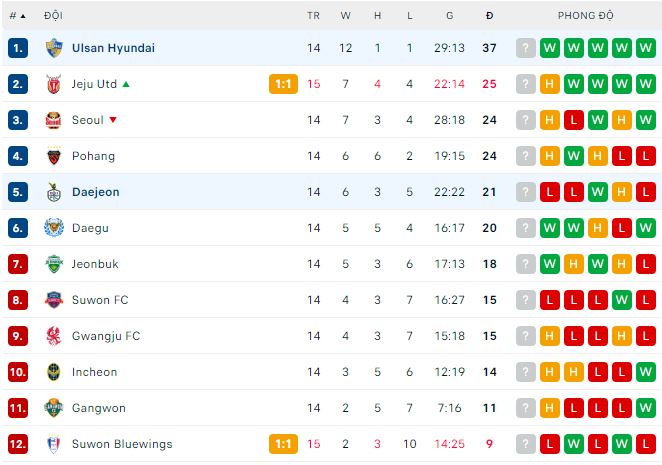Click the Daegu club logo
The image size is (662, 465).
[x=54, y=228]
